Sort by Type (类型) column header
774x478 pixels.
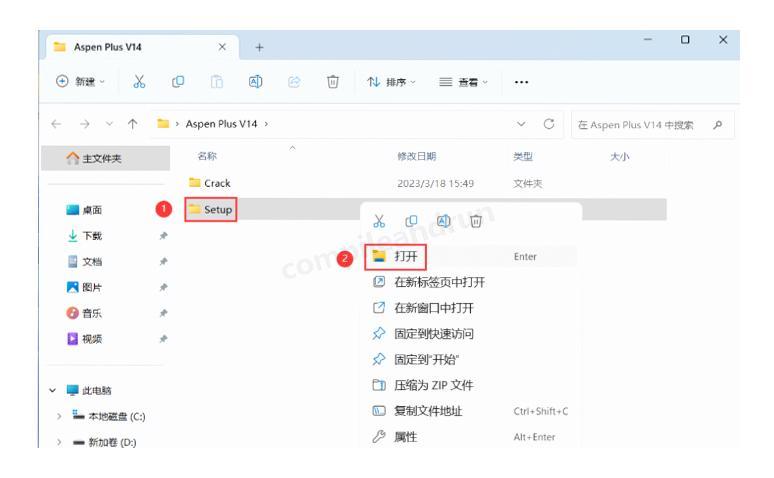[523, 157]
